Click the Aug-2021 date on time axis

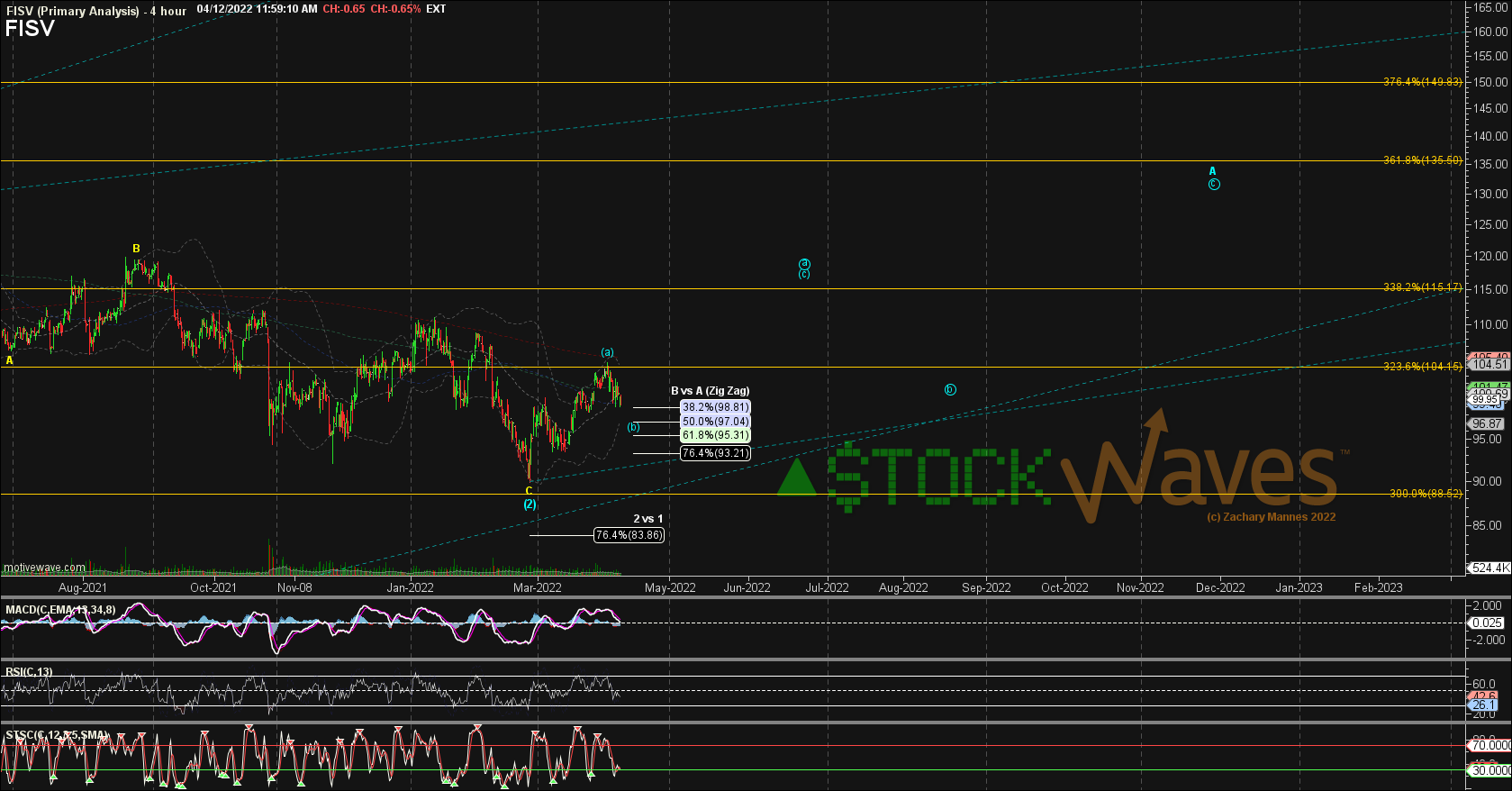point(82,587)
